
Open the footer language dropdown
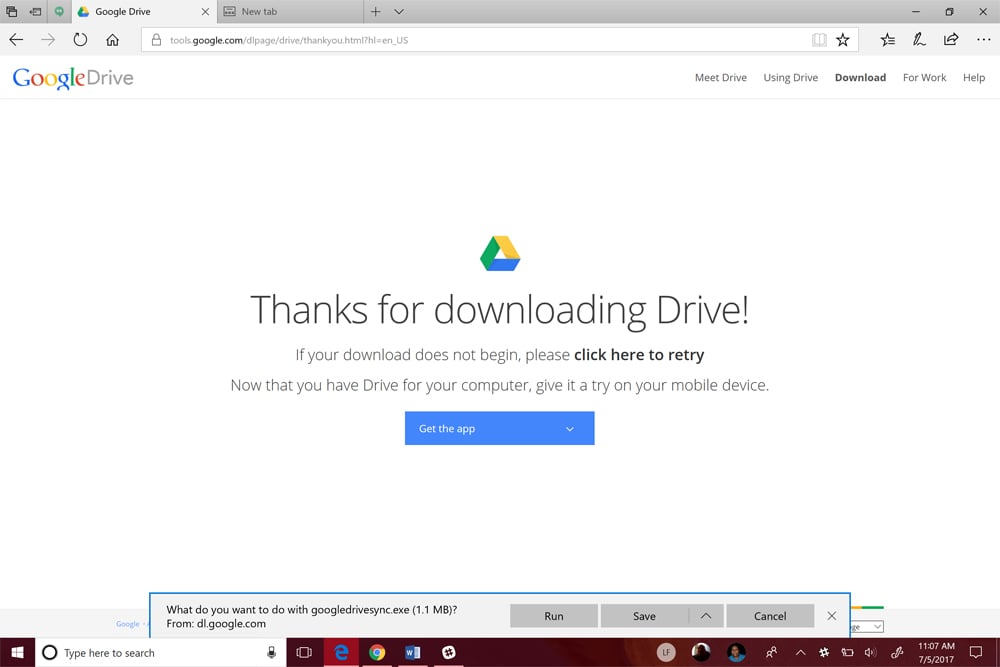pos(868,627)
